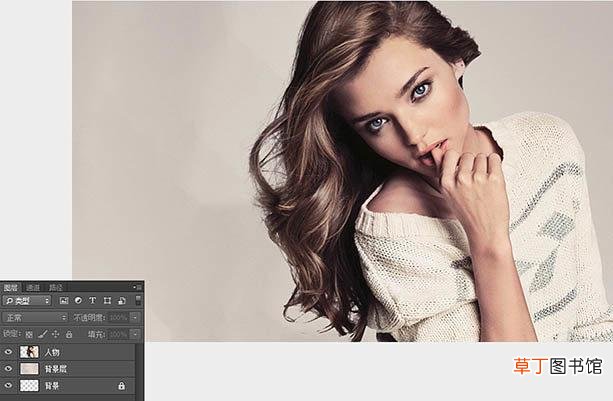Open the layers panel flyout menu
This screenshot has height=401, width=613.
(138, 287)
